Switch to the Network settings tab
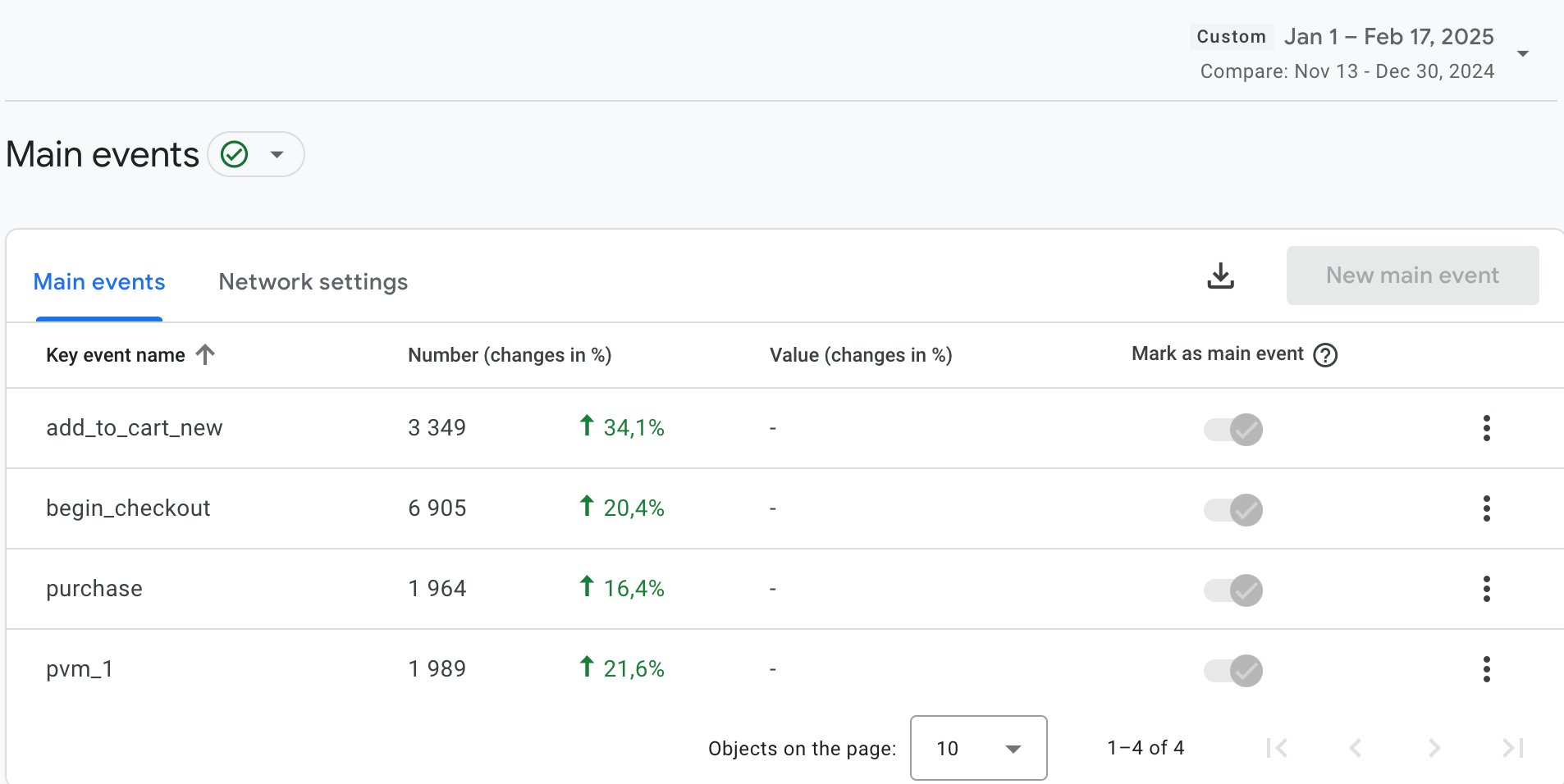 click(313, 282)
